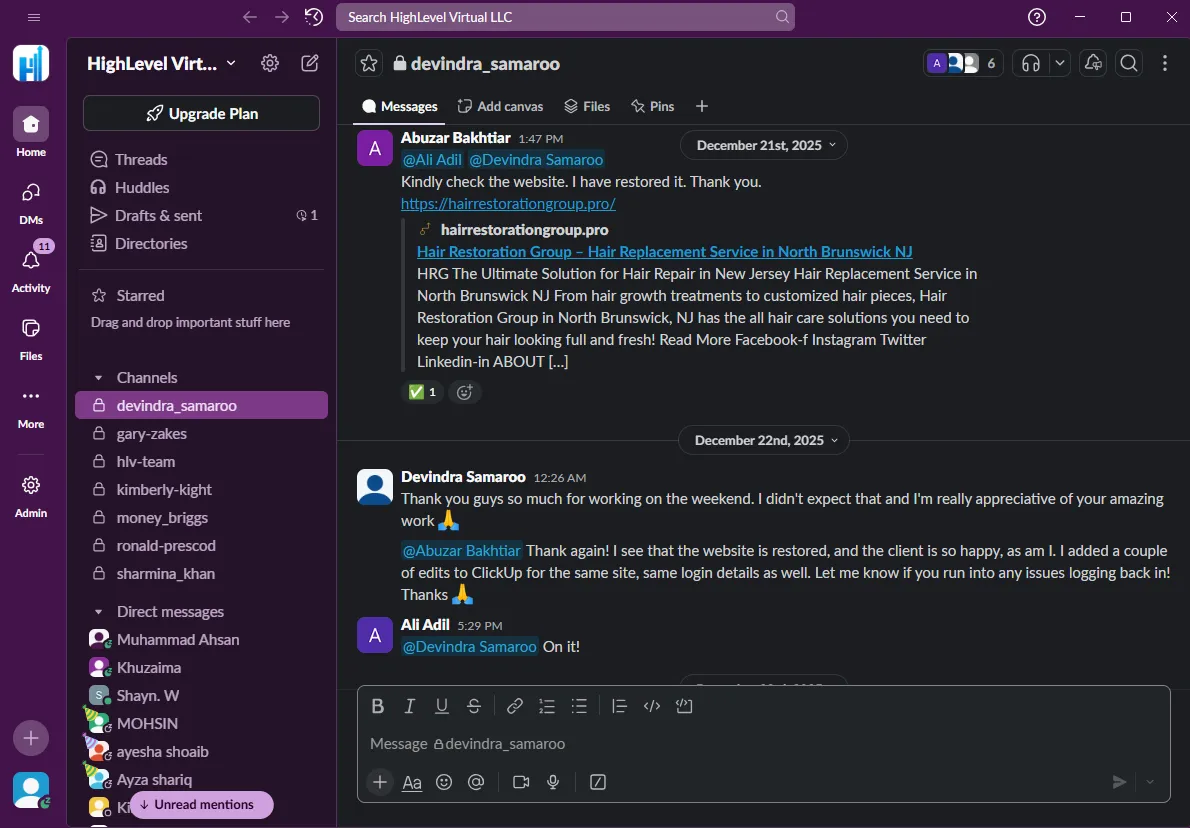View channel members avatars with 6

pyautogui.click(x=963, y=63)
